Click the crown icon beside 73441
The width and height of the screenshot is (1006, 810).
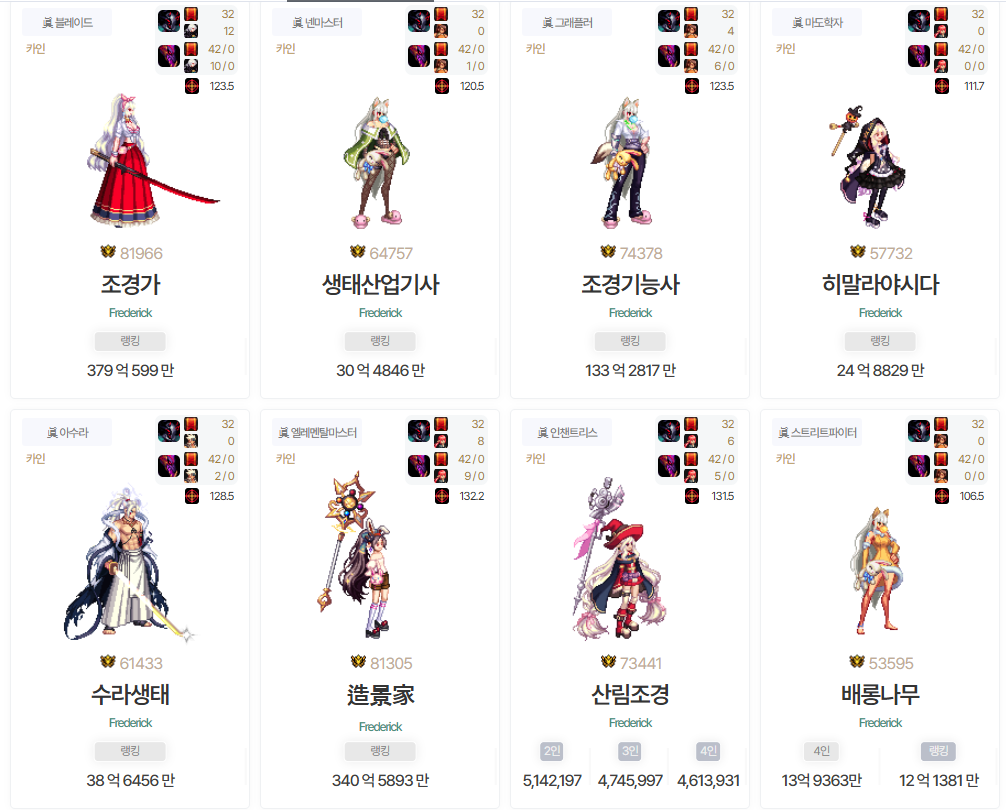[608, 661]
